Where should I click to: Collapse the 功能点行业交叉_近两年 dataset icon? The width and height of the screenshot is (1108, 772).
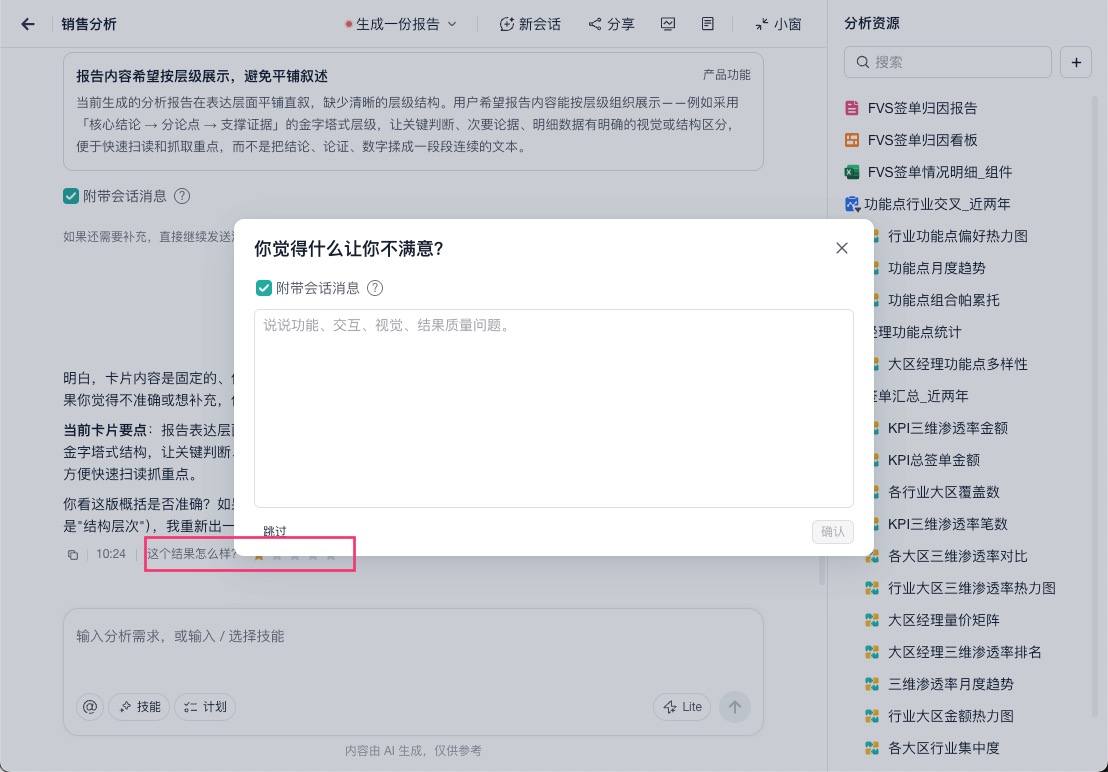[x=852, y=204]
